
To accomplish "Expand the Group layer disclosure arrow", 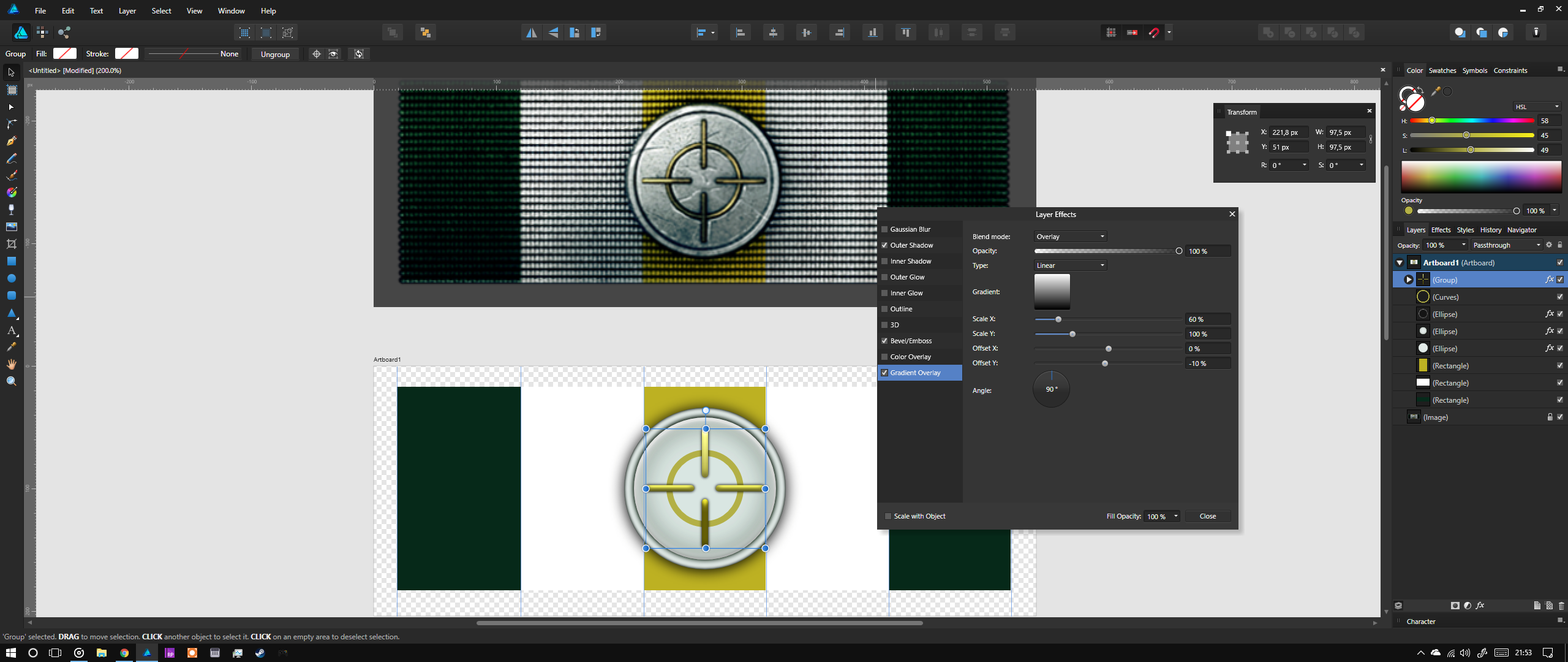I will click(1408, 280).
